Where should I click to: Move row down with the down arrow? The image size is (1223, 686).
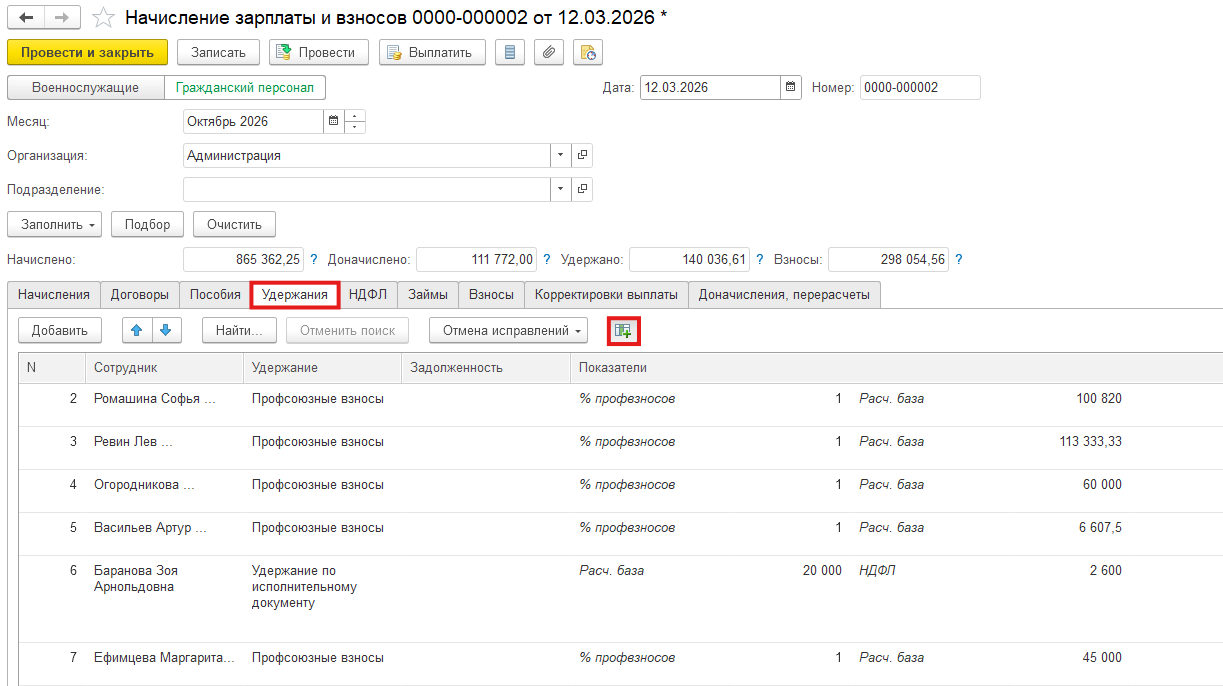[166, 330]
